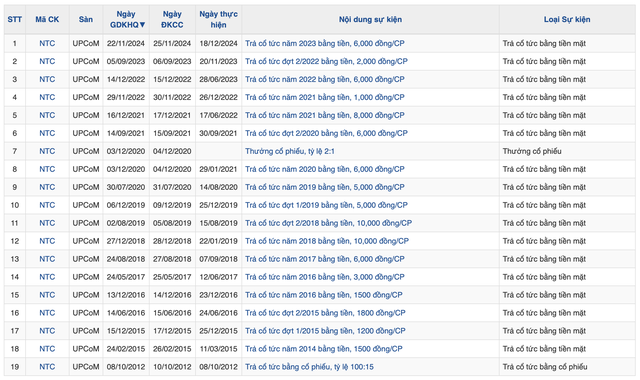
Task: Select GDKHQ date cell 27/12/2018
Action: point(126,241)
